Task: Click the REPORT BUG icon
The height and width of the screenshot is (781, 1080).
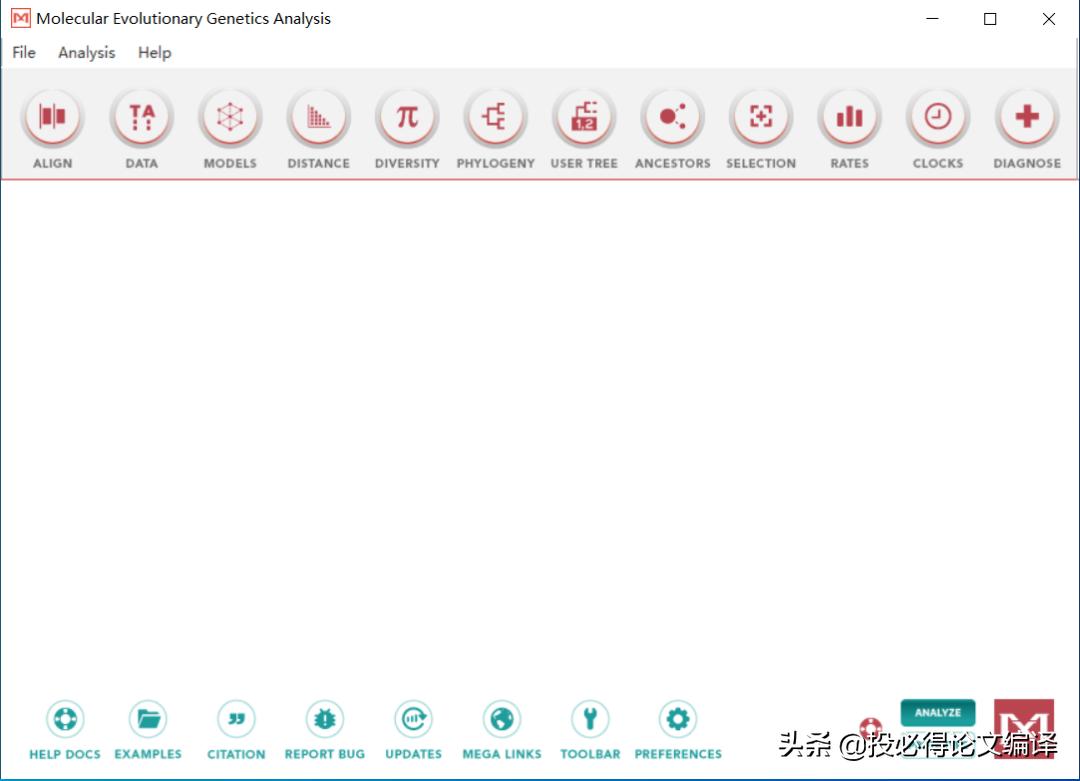Action: click(325, 719)
